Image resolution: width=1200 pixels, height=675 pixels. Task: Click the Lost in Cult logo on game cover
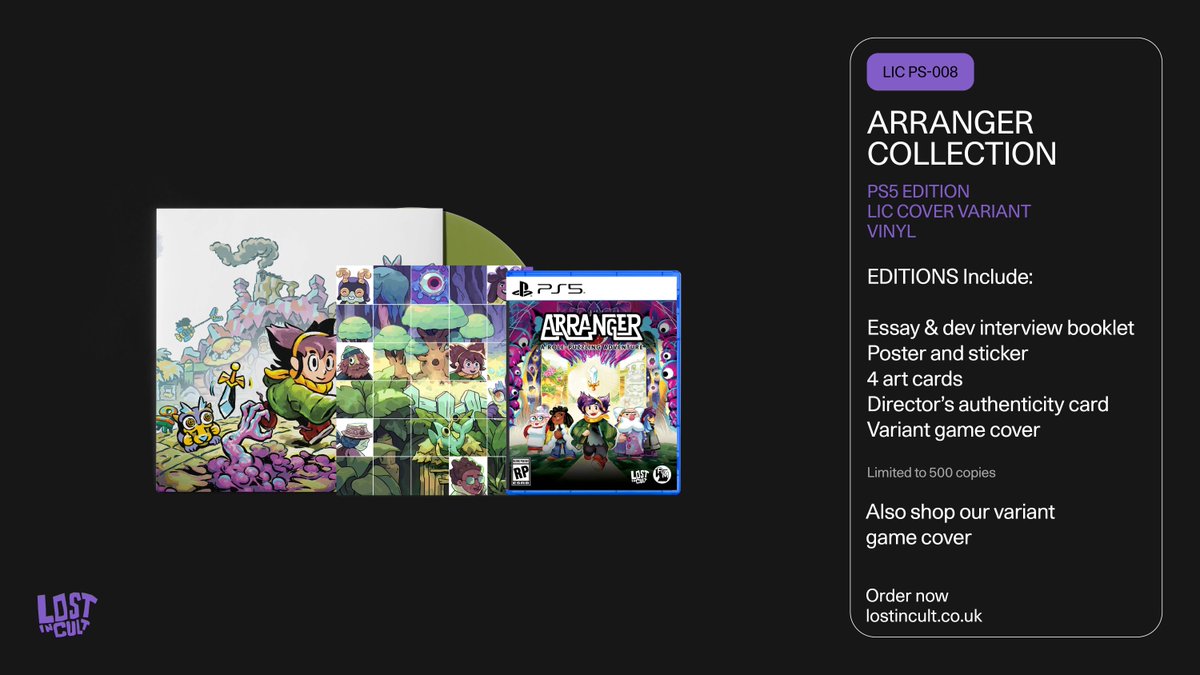640,477
